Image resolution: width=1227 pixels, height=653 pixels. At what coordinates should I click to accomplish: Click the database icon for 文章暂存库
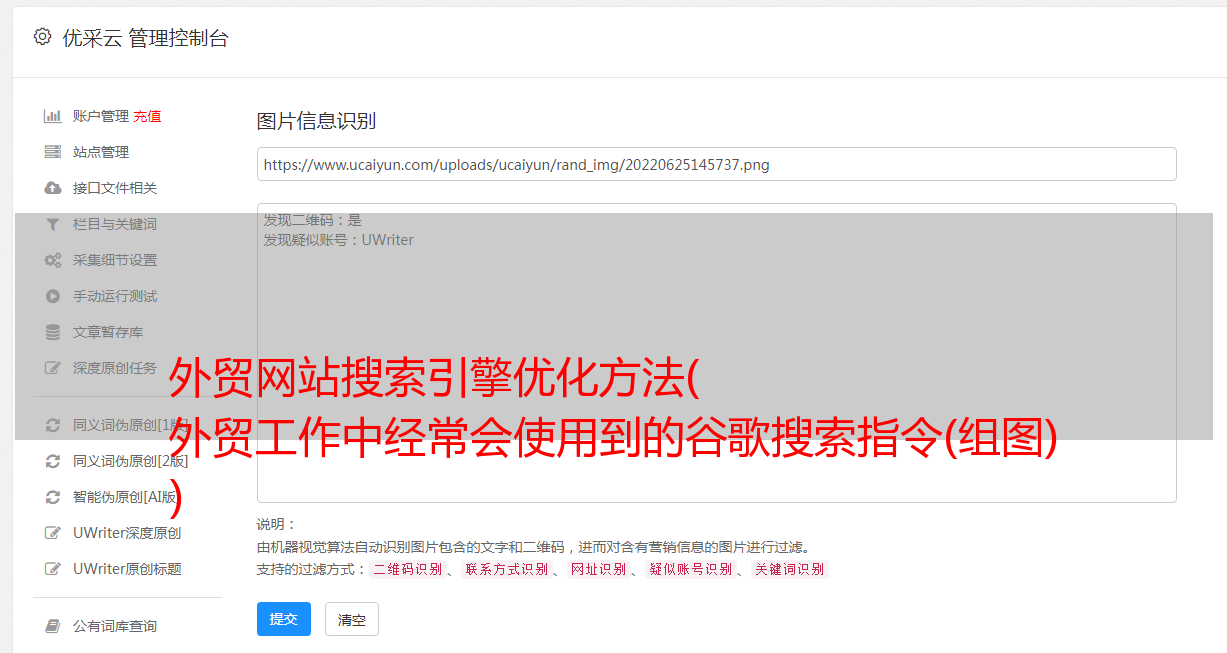point(53,332)
